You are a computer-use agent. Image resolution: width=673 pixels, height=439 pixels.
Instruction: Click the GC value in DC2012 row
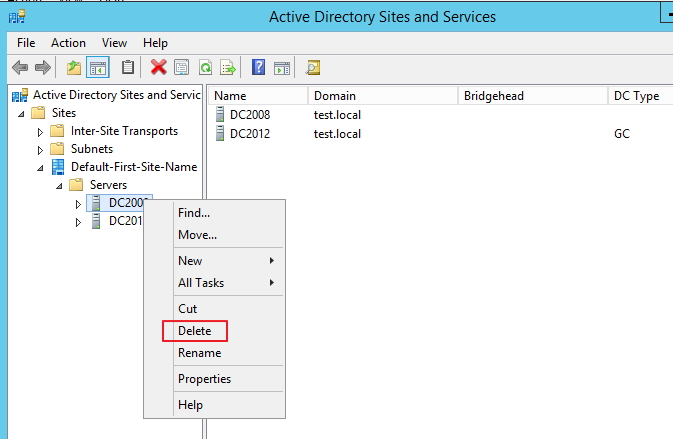click(621, 133)
